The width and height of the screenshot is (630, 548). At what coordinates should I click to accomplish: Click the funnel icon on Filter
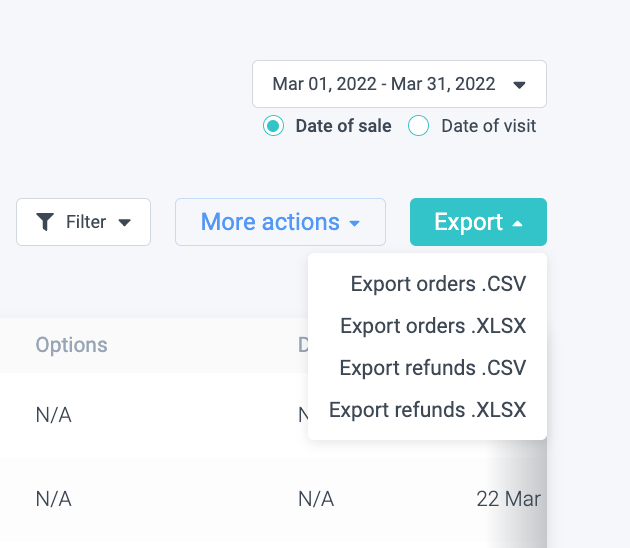coord(45,222)
